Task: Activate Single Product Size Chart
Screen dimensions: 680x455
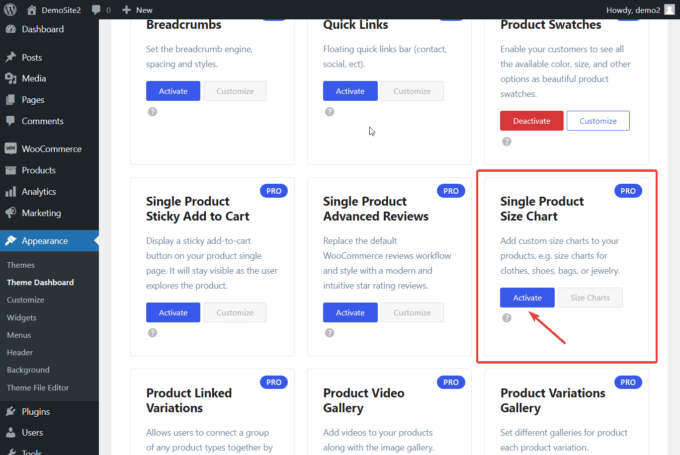Action: 527,298
